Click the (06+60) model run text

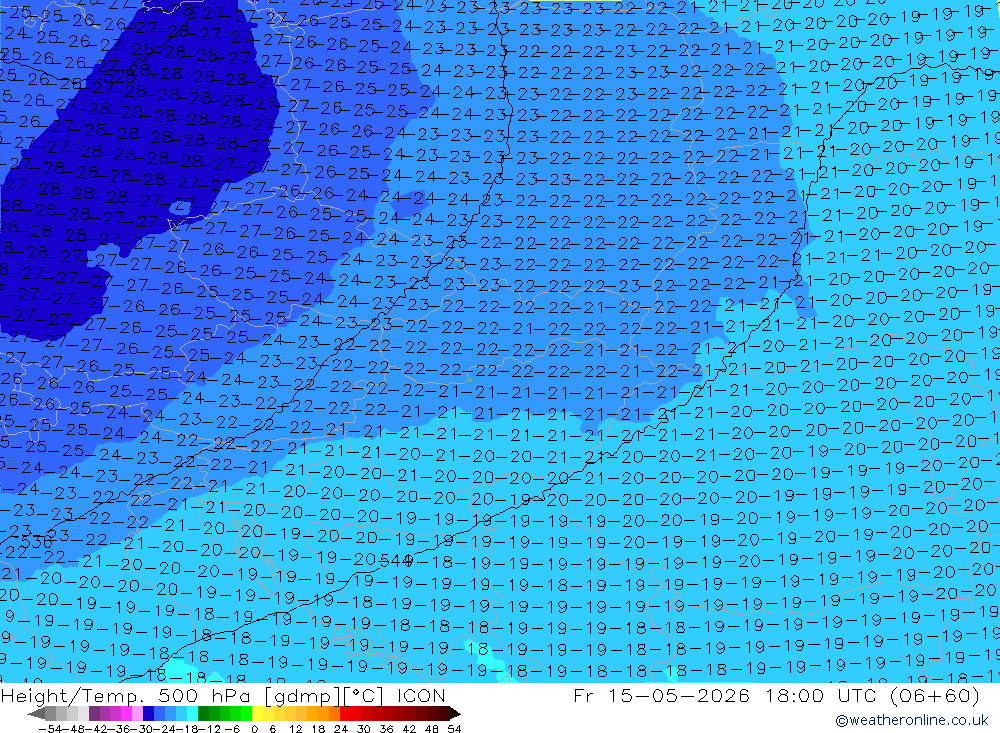click(x=934, y=695)
